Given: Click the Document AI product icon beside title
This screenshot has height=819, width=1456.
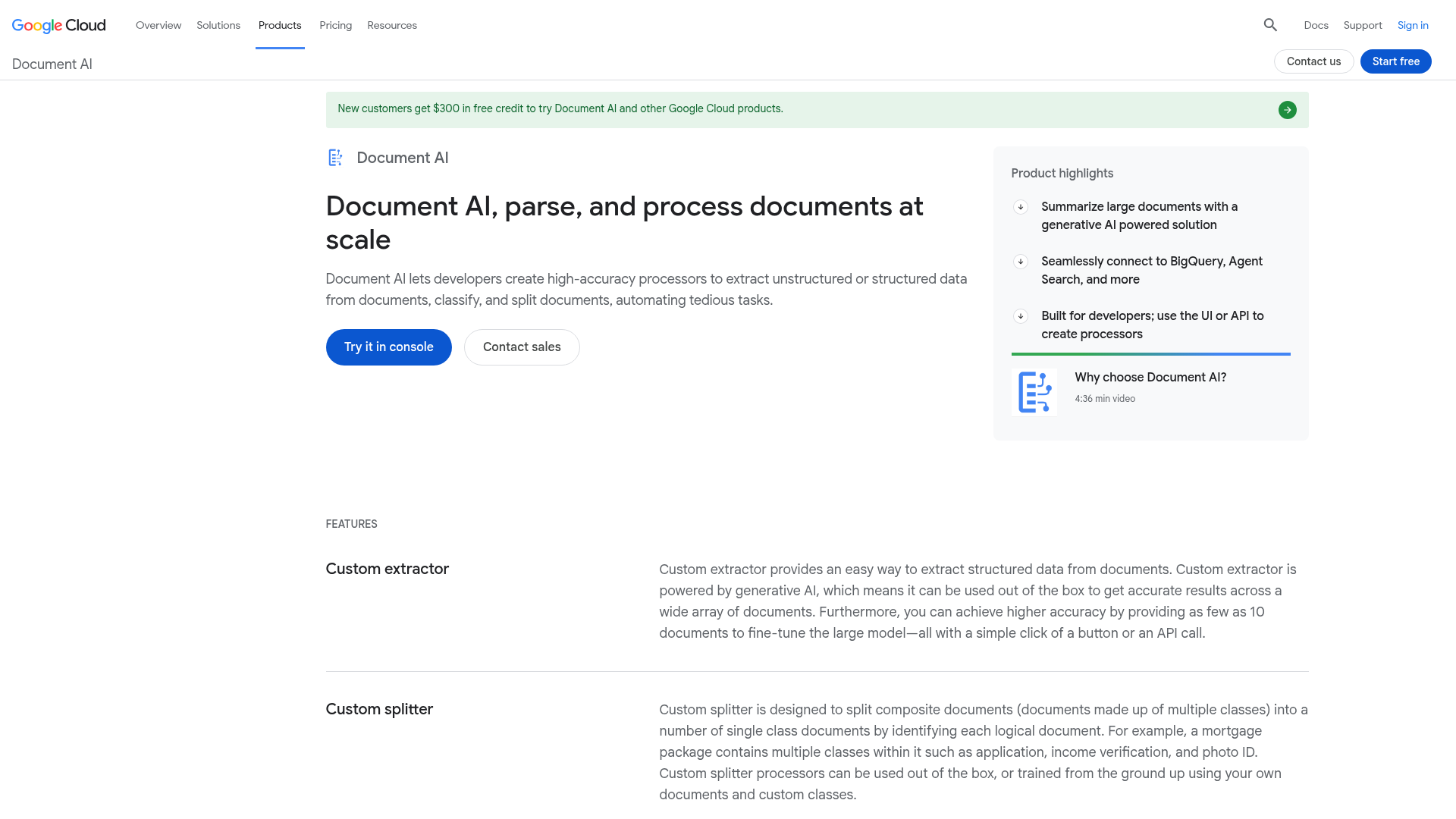Looking at the screenshot, I should pyautogui.click(x=335, y=158).
